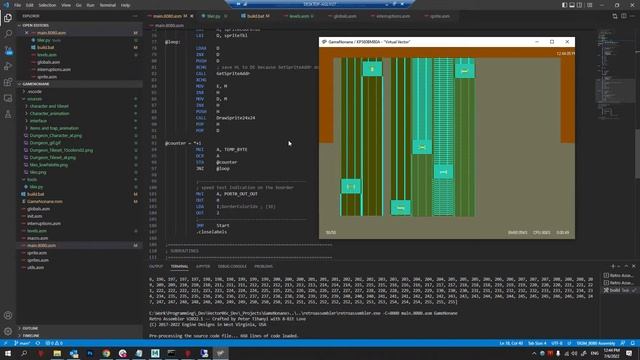Open the Help menu
The width and height of the screenshot is (640, 360).
tap(125, 5)
